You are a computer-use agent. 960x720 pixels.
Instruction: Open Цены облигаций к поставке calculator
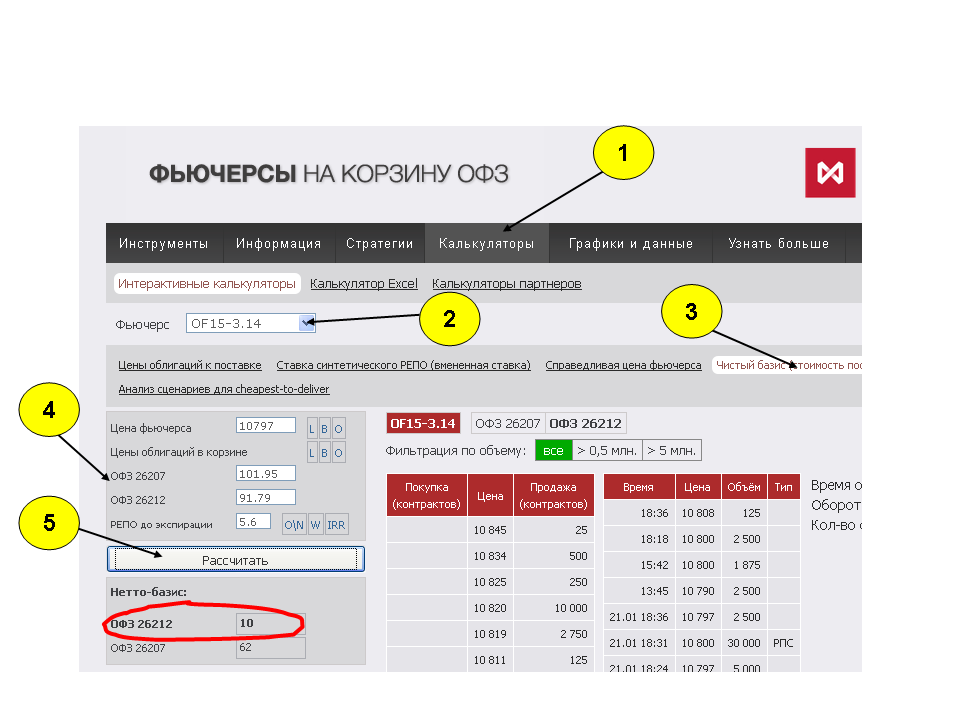(190, 365)
